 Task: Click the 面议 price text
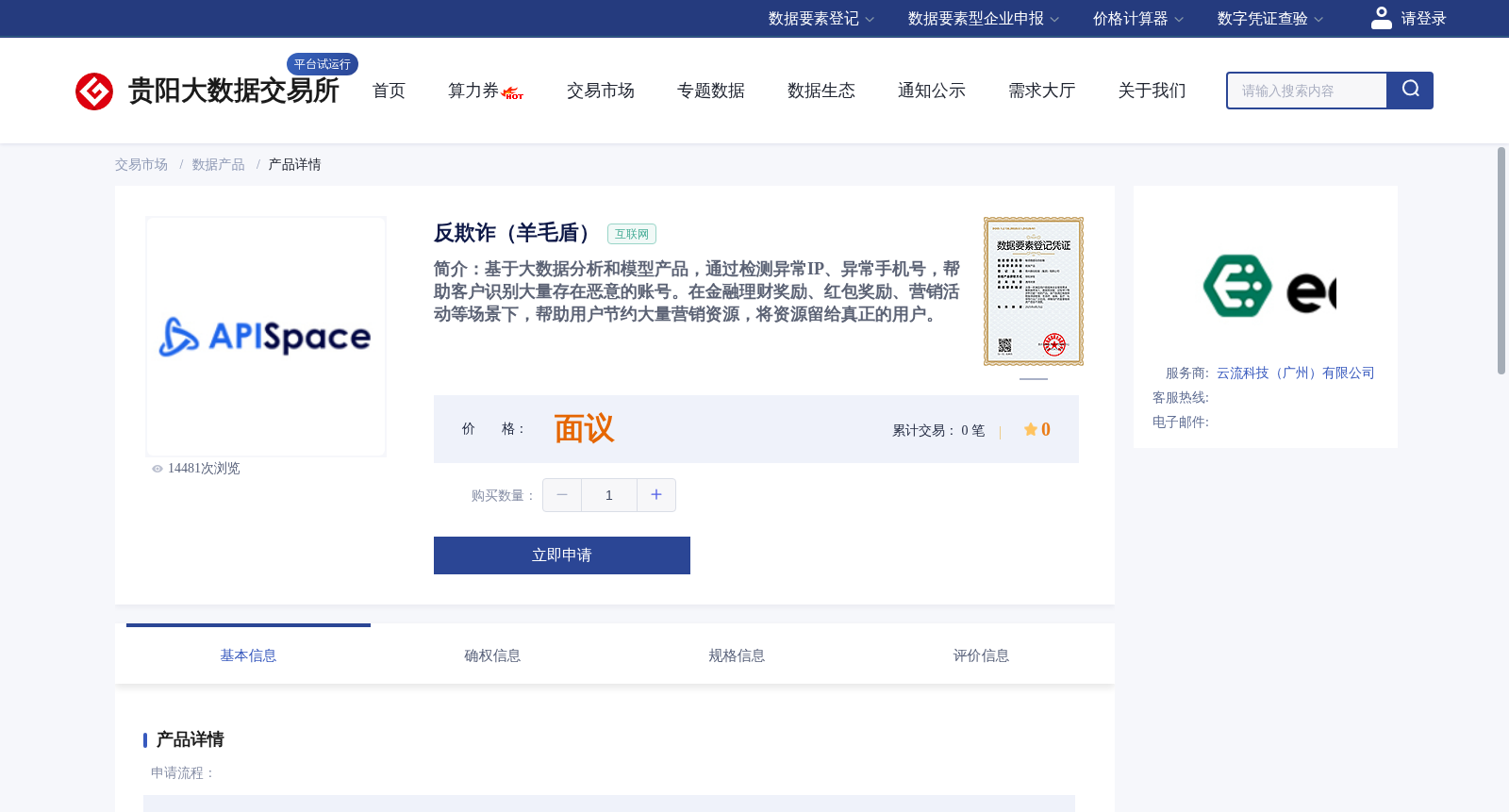click(x=584, y=429)
